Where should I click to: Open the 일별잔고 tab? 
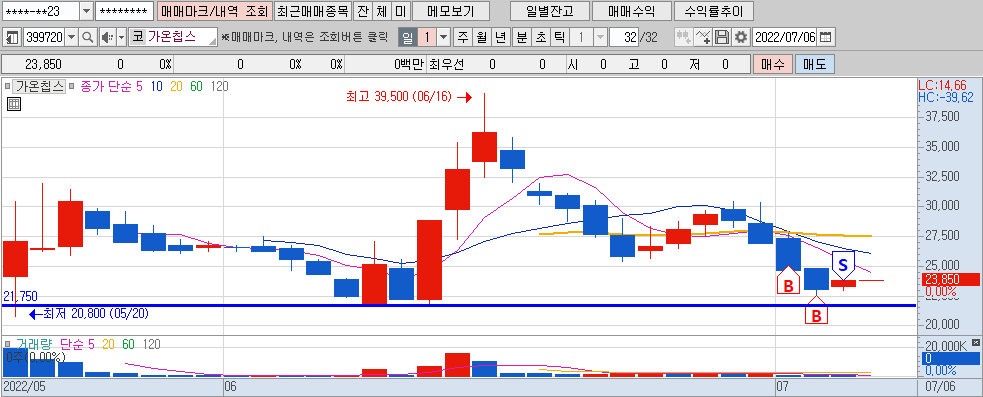(550, 11)
